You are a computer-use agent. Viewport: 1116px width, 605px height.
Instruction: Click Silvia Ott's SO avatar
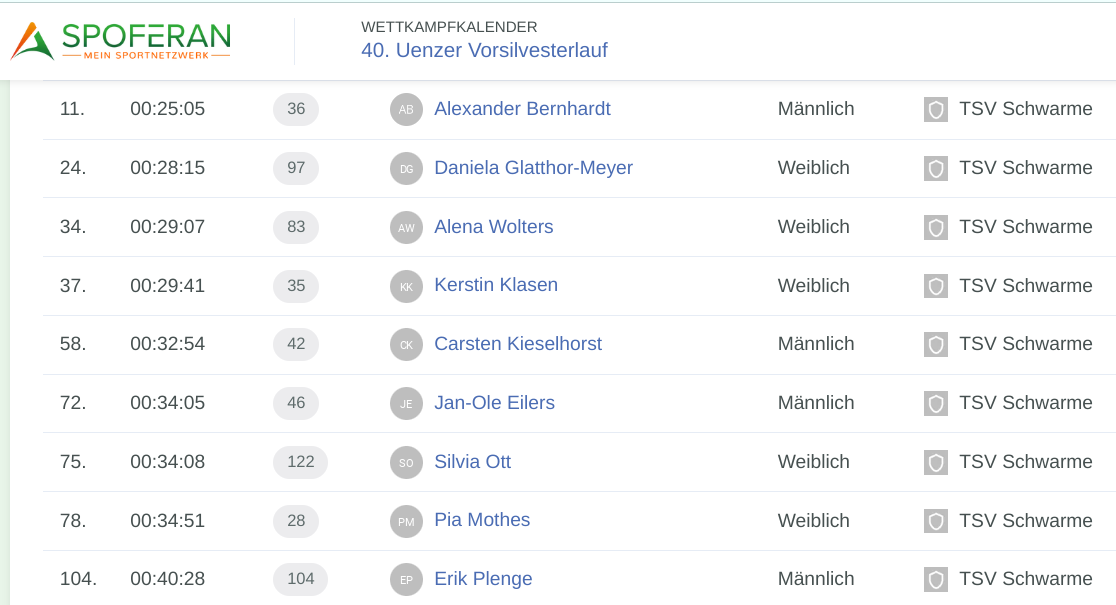[x=406, y=463]
